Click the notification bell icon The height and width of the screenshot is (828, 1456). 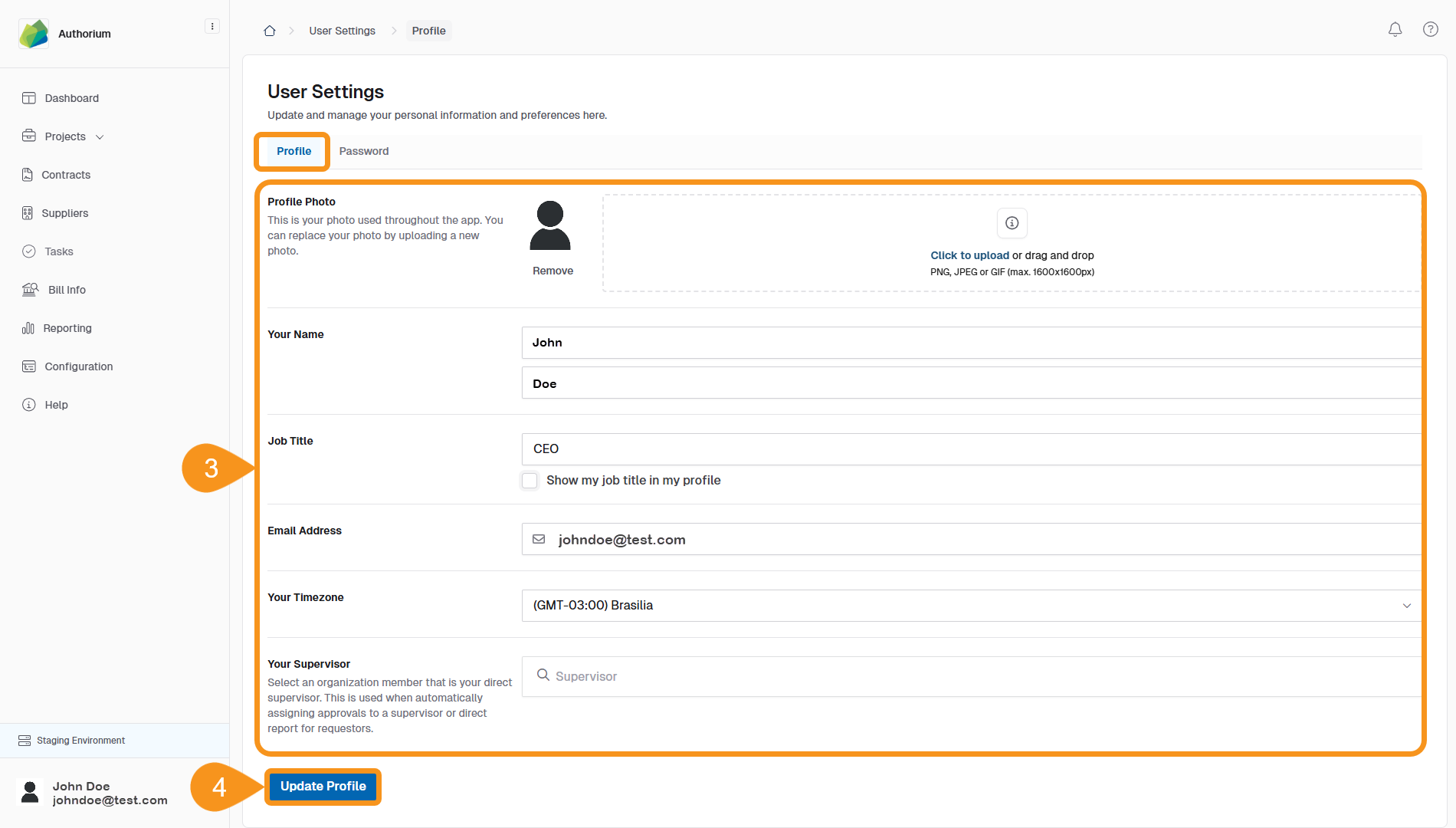coord(1395,30)
